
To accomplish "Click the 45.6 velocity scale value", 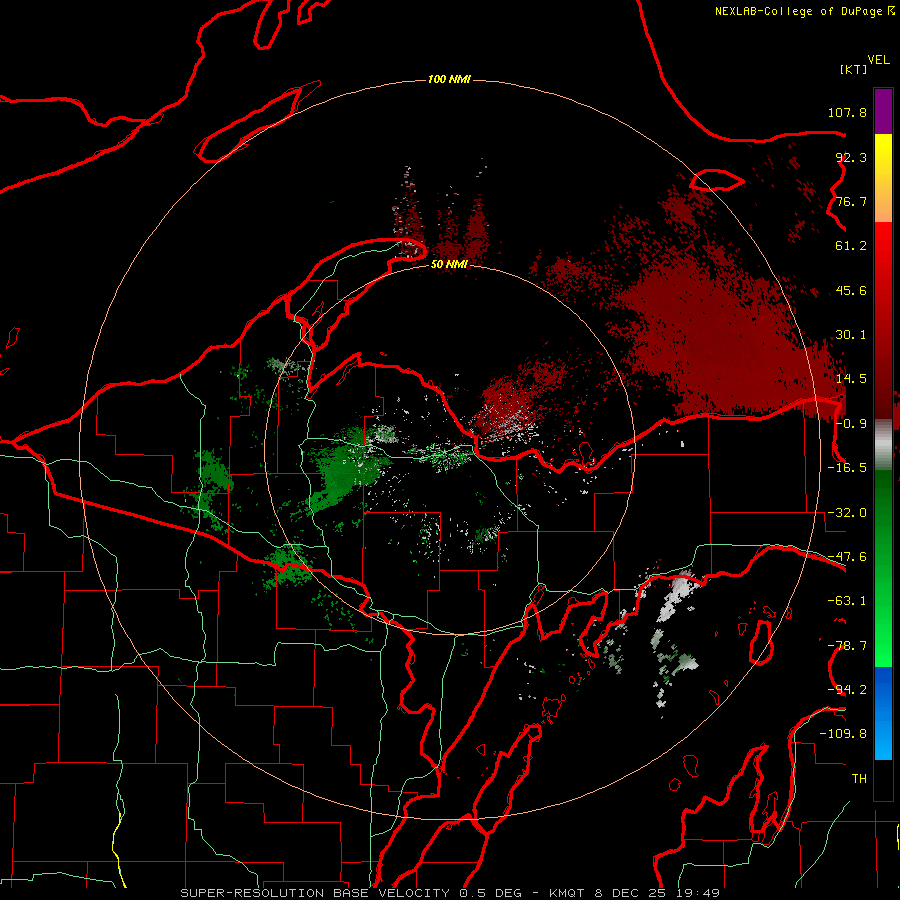I will 851,290.
